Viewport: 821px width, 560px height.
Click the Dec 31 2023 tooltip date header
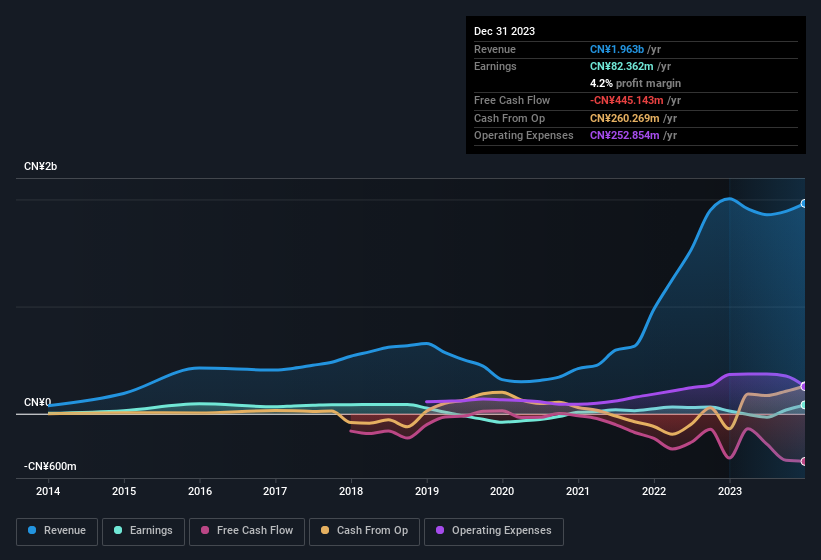tap(504, 31)
